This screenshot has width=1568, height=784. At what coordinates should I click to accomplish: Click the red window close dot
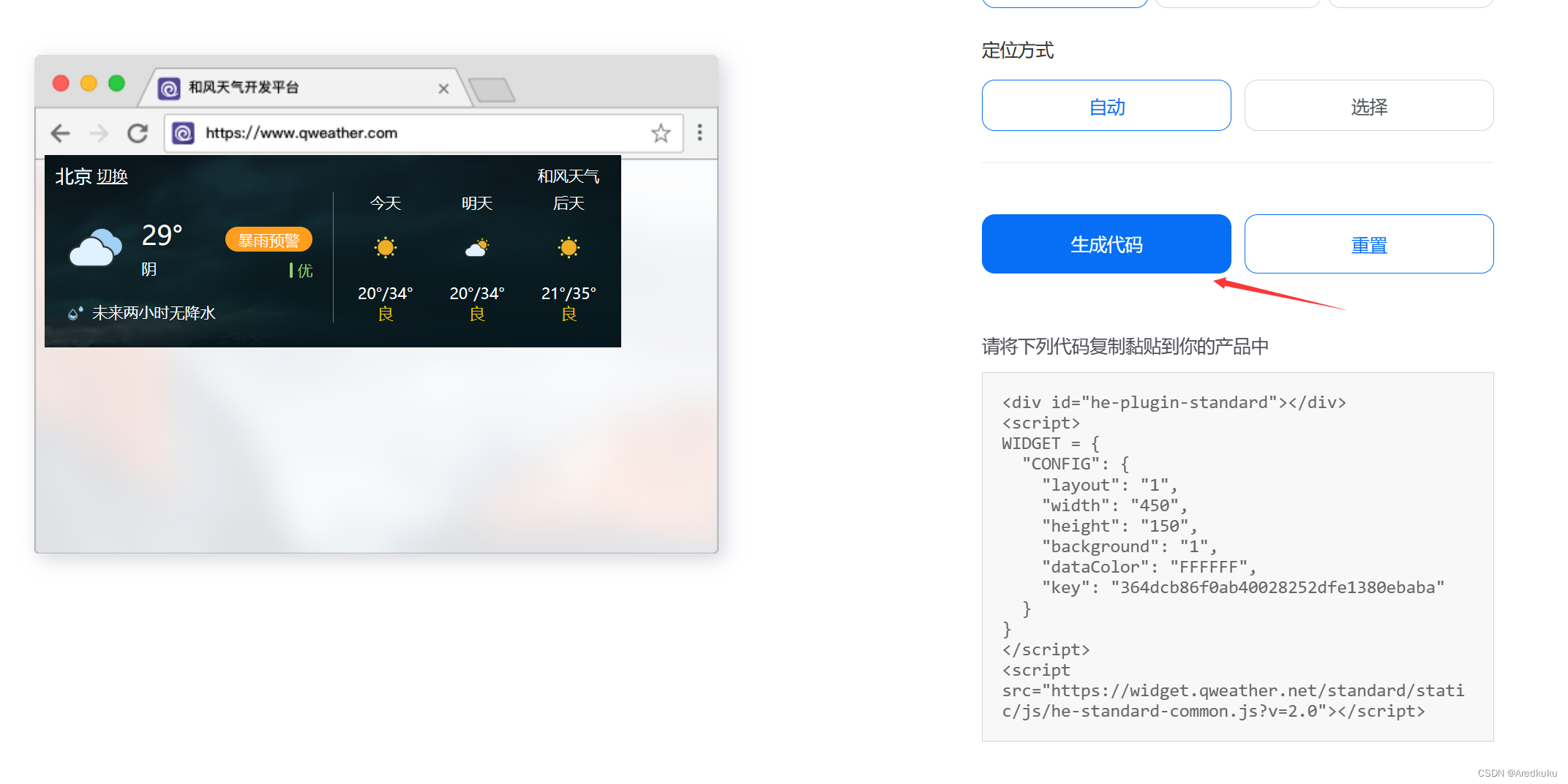(x=61, y=83)
